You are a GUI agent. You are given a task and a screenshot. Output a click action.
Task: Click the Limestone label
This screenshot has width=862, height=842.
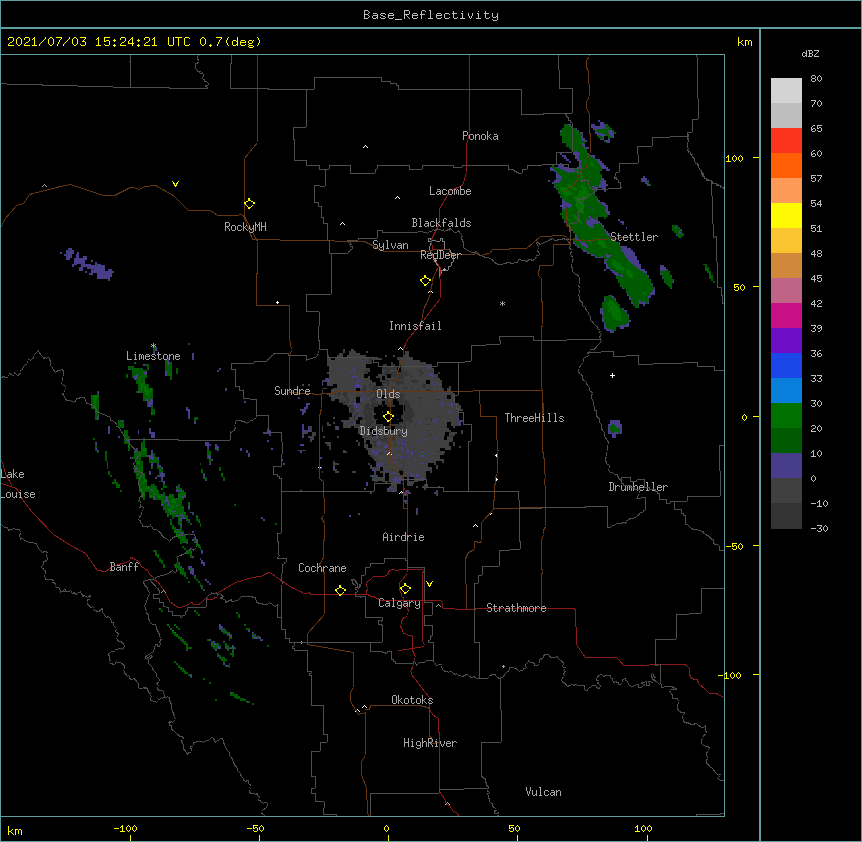[153, 356]
